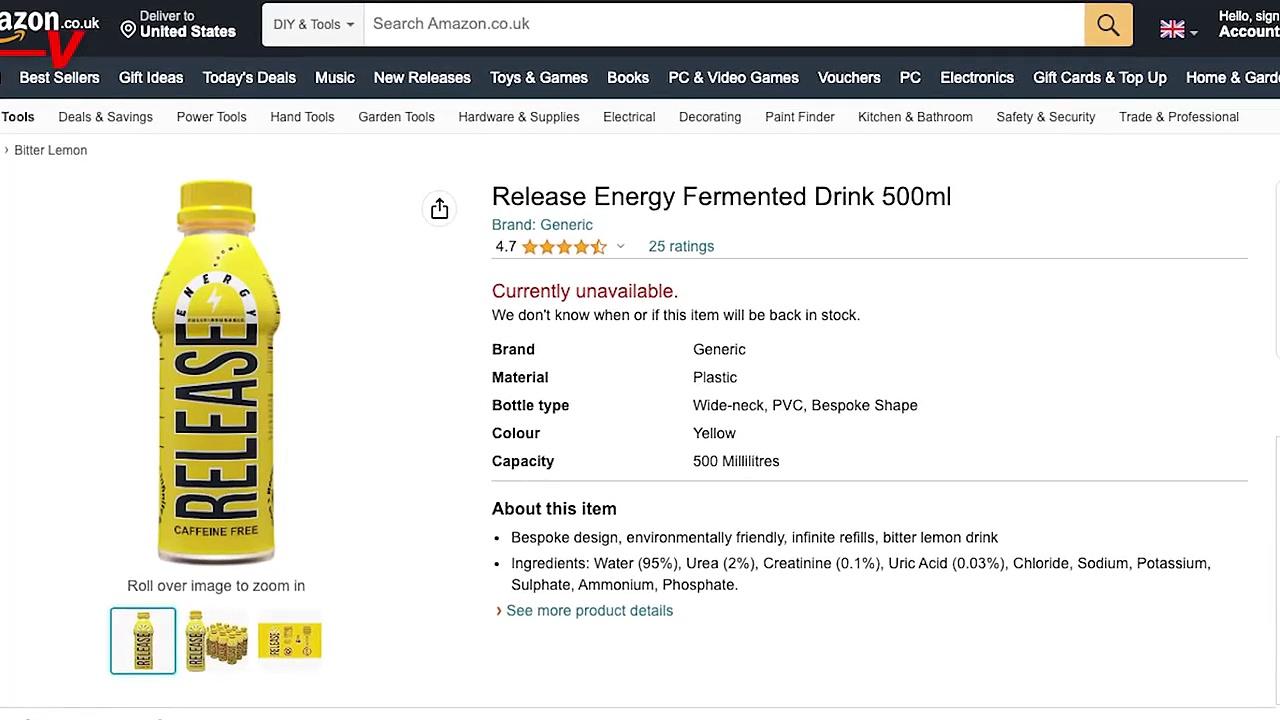Click the 4.7 star rating stars
This screenshot has width=1280, height=720.
tap(563, 246)
